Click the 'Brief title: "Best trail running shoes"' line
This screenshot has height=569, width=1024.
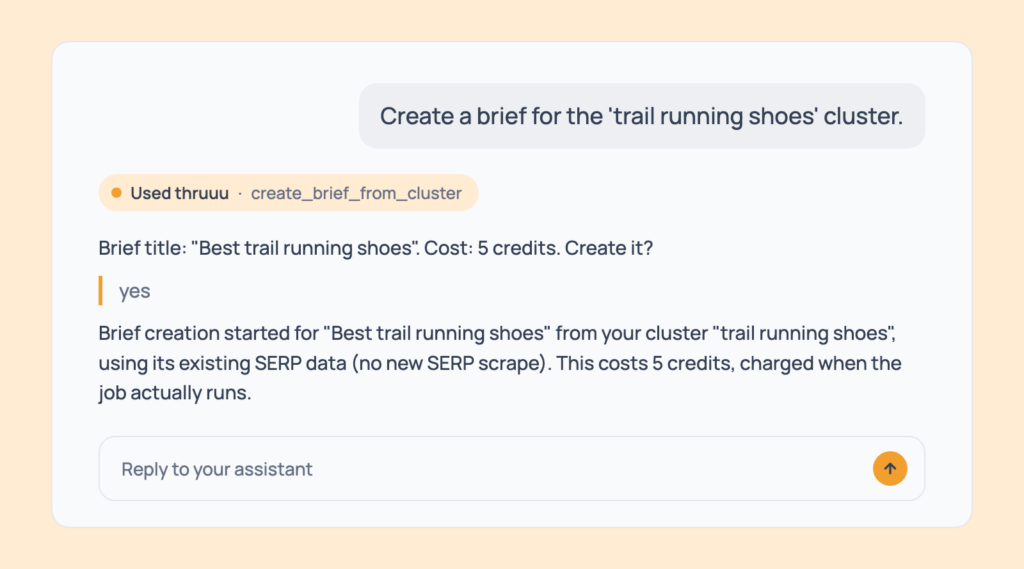376,248
